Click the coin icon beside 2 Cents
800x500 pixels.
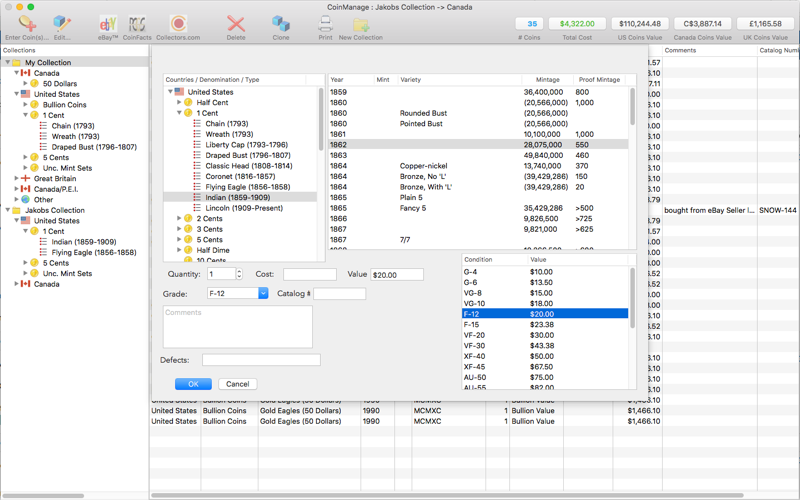(x=188, y=218)
